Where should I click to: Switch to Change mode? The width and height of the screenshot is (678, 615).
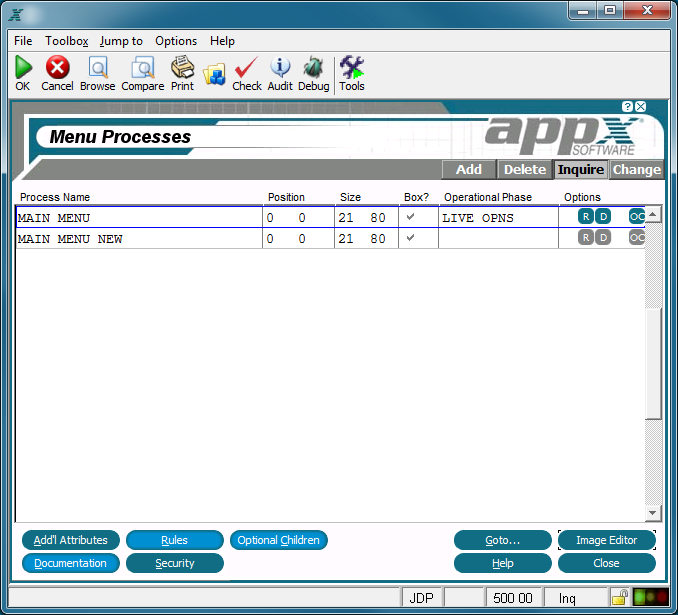pyautogui.click(x=636, y=170)
